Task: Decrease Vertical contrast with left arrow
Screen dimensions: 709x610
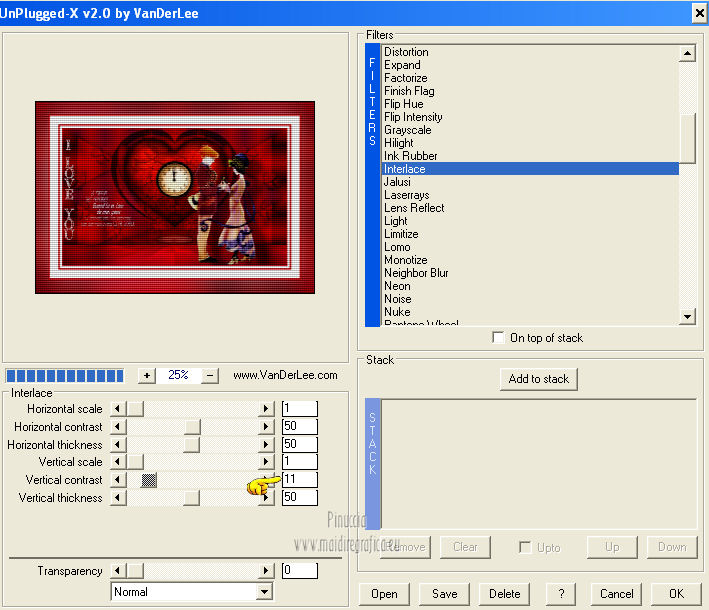Action: [x=118, y=479]
